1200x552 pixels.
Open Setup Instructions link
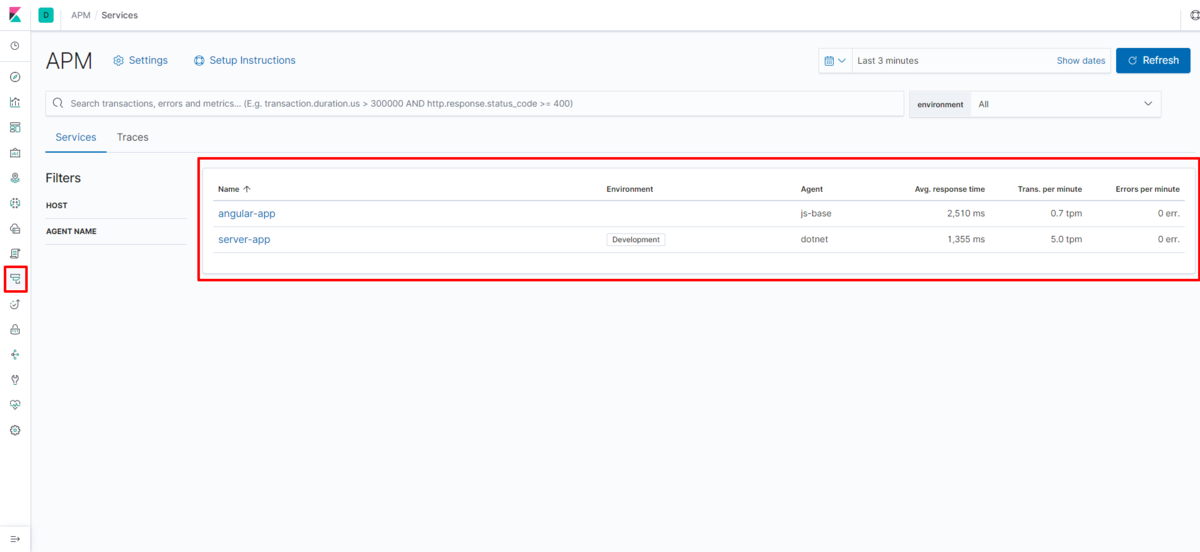[245, 60]
